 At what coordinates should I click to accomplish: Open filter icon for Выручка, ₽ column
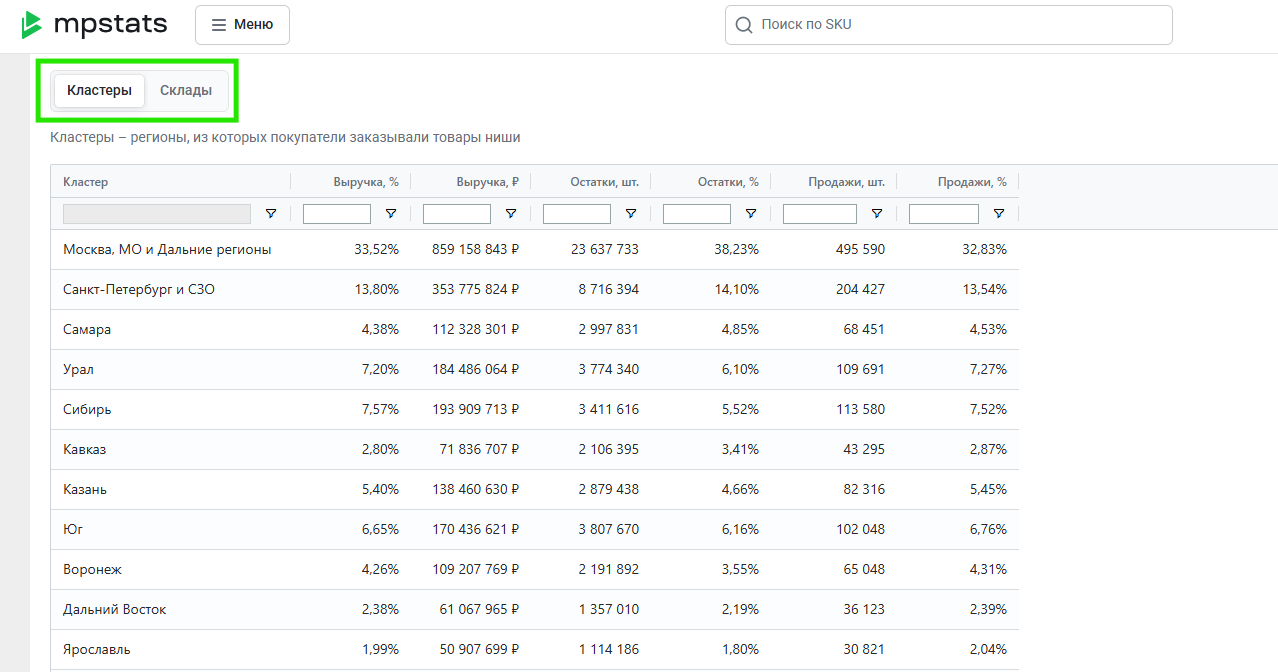tap(511, 214)
